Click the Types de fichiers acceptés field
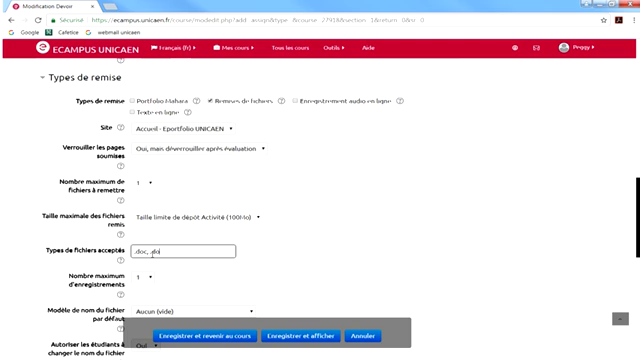This screenshot has width=640, height=360. (183, 251)
